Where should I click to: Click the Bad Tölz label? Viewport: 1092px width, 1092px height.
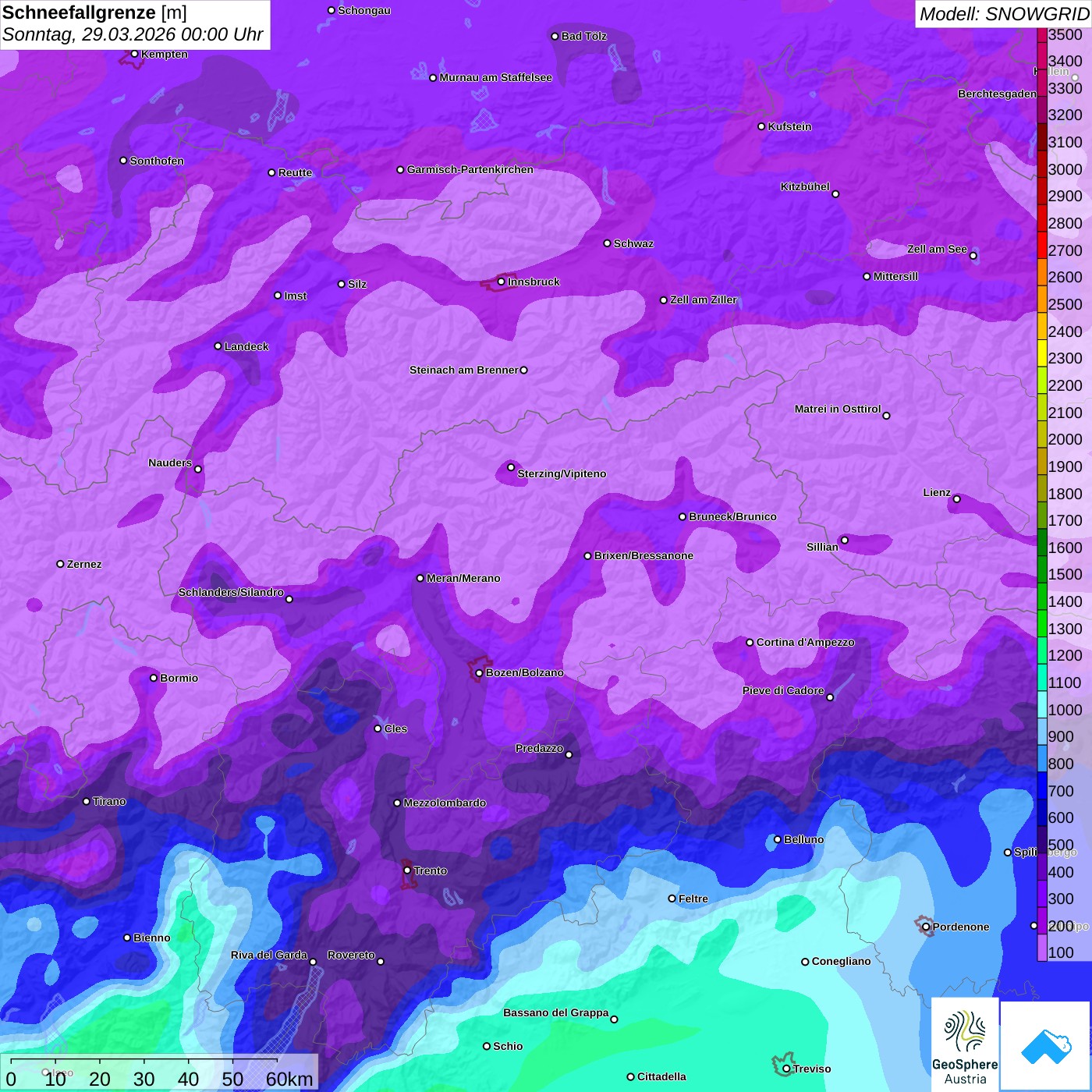pyautogui.click(x=584, y=36)
